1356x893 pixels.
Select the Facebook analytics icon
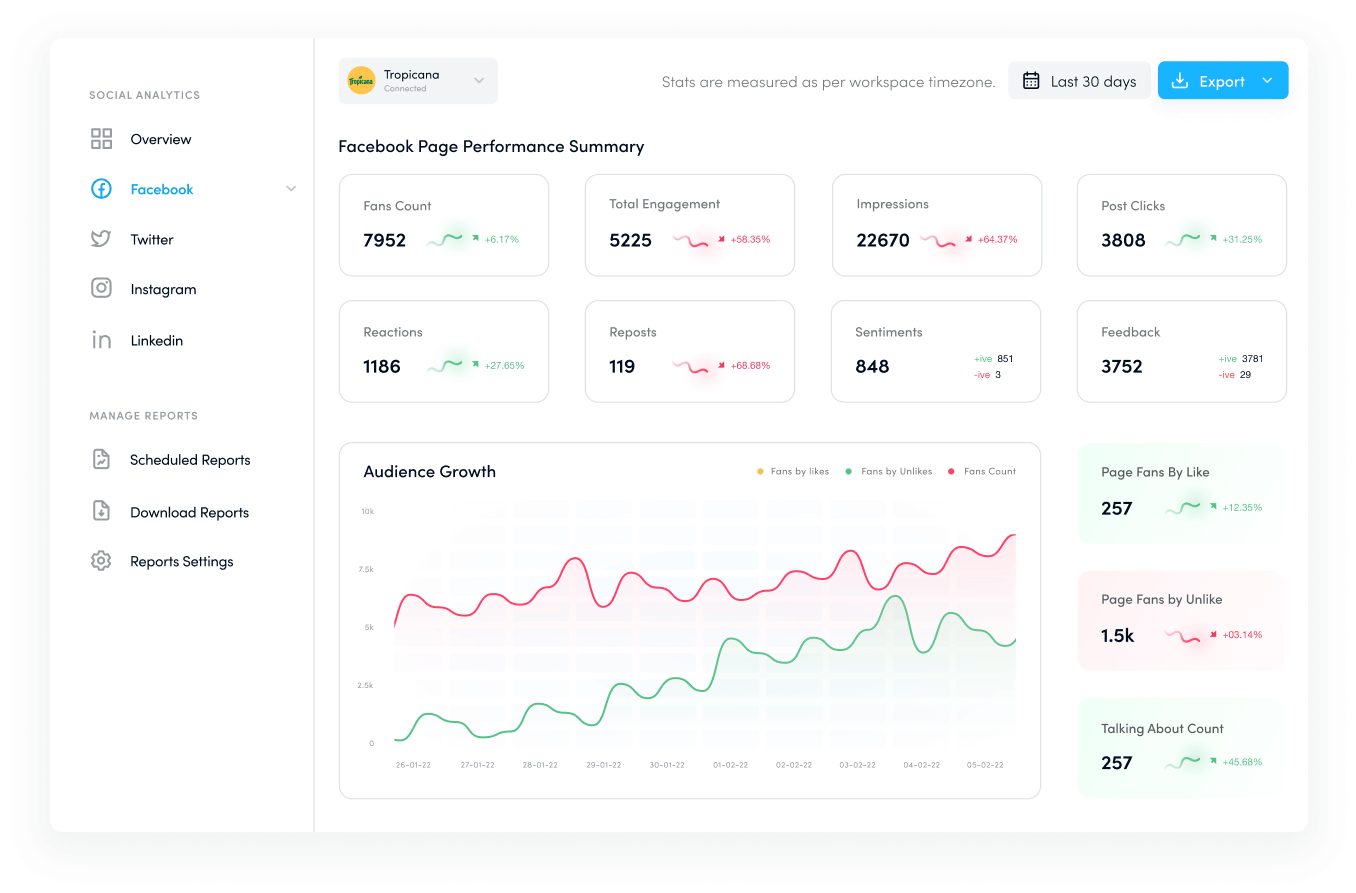pyautogui.click(x=101, y=189)
